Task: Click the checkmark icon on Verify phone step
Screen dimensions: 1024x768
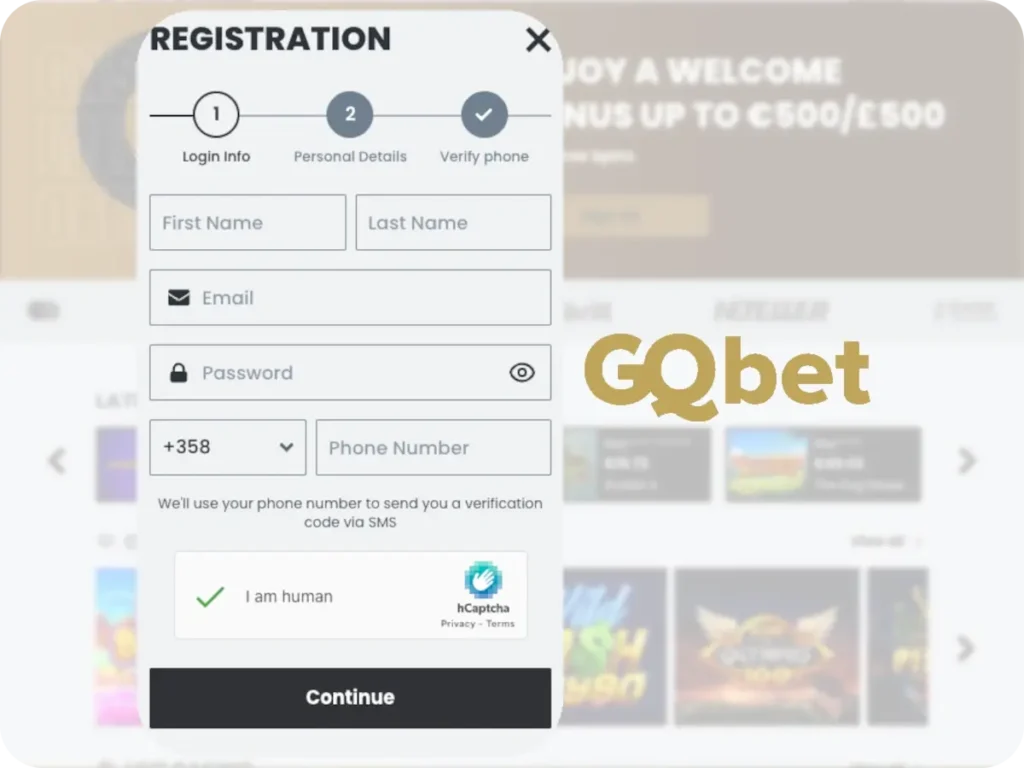Action: tap(484, 114)
